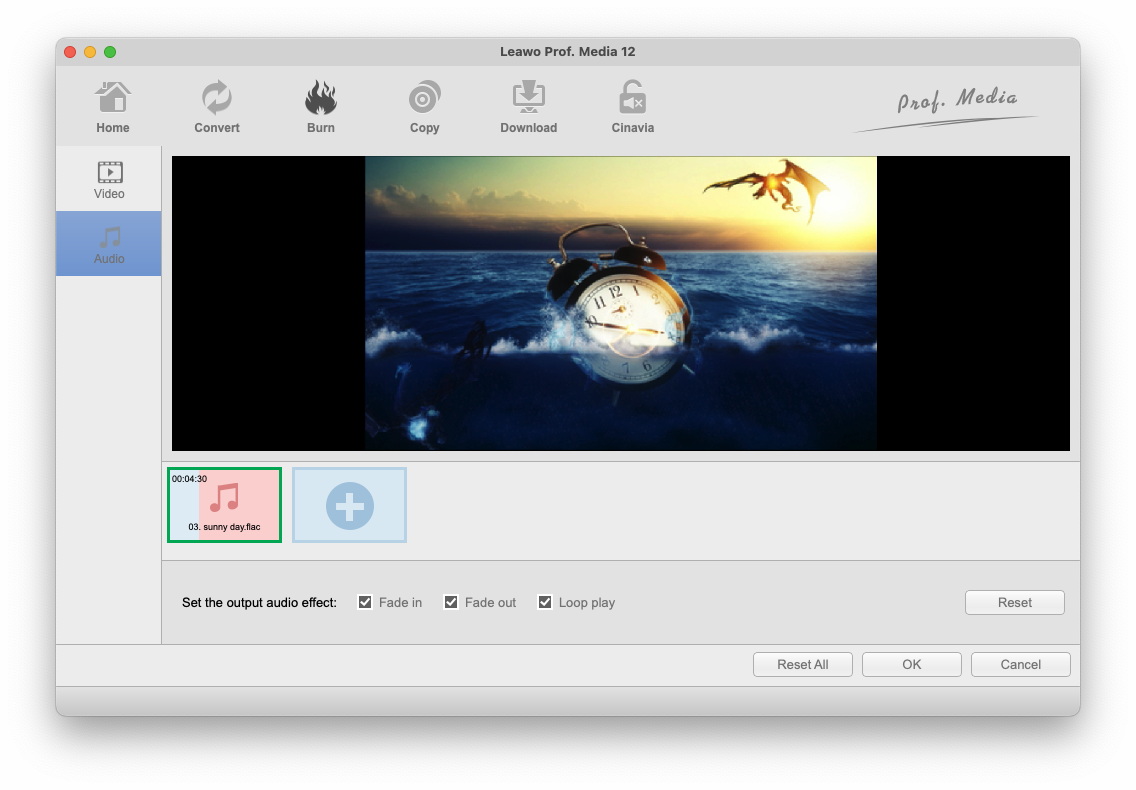Click the Reset All button
Viewport: 1136px width, 790px height.
[x=802, y=664]
